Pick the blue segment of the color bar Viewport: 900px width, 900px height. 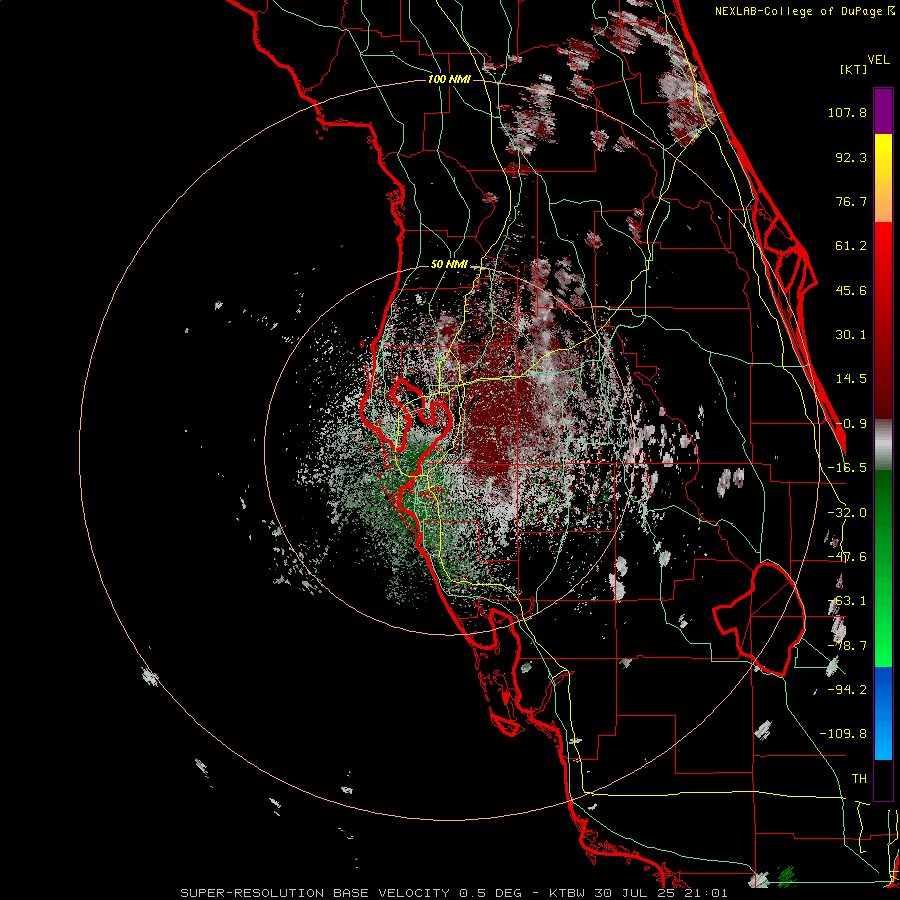(x=883, y=713)
